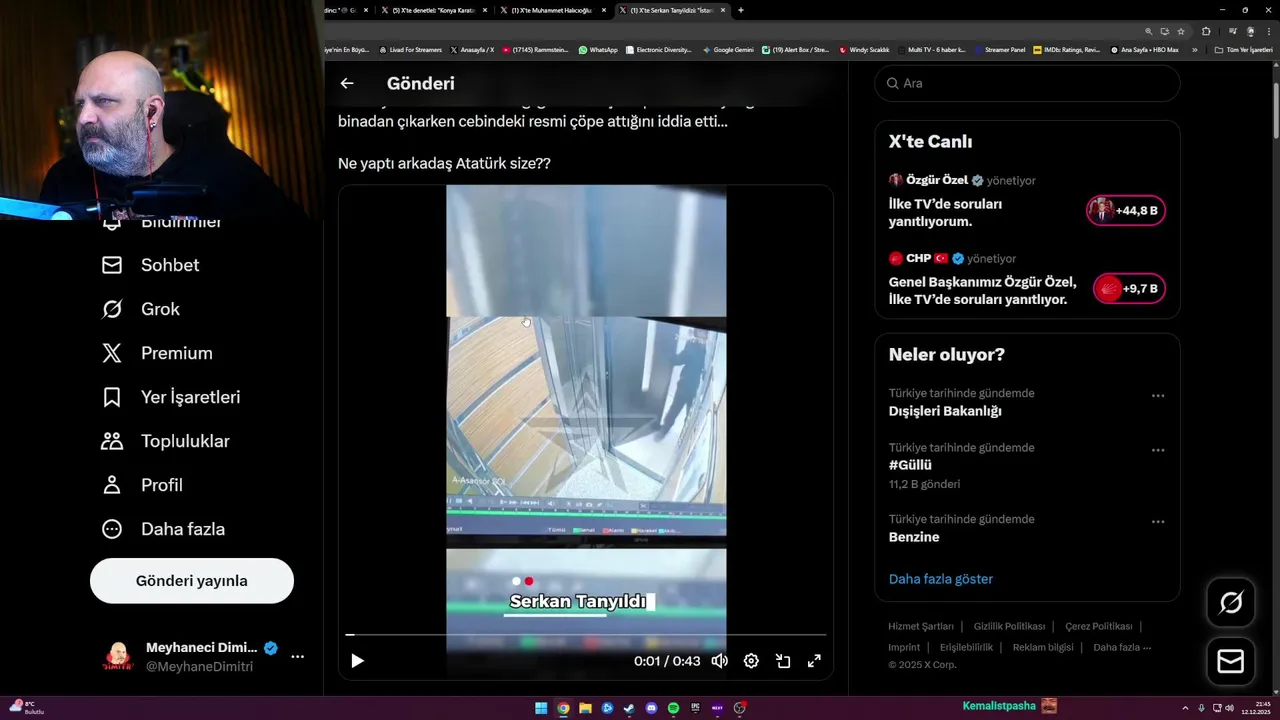Open Spotify from the taskbar
Screen dimensions: 1280x720
(x=673, y=708)
